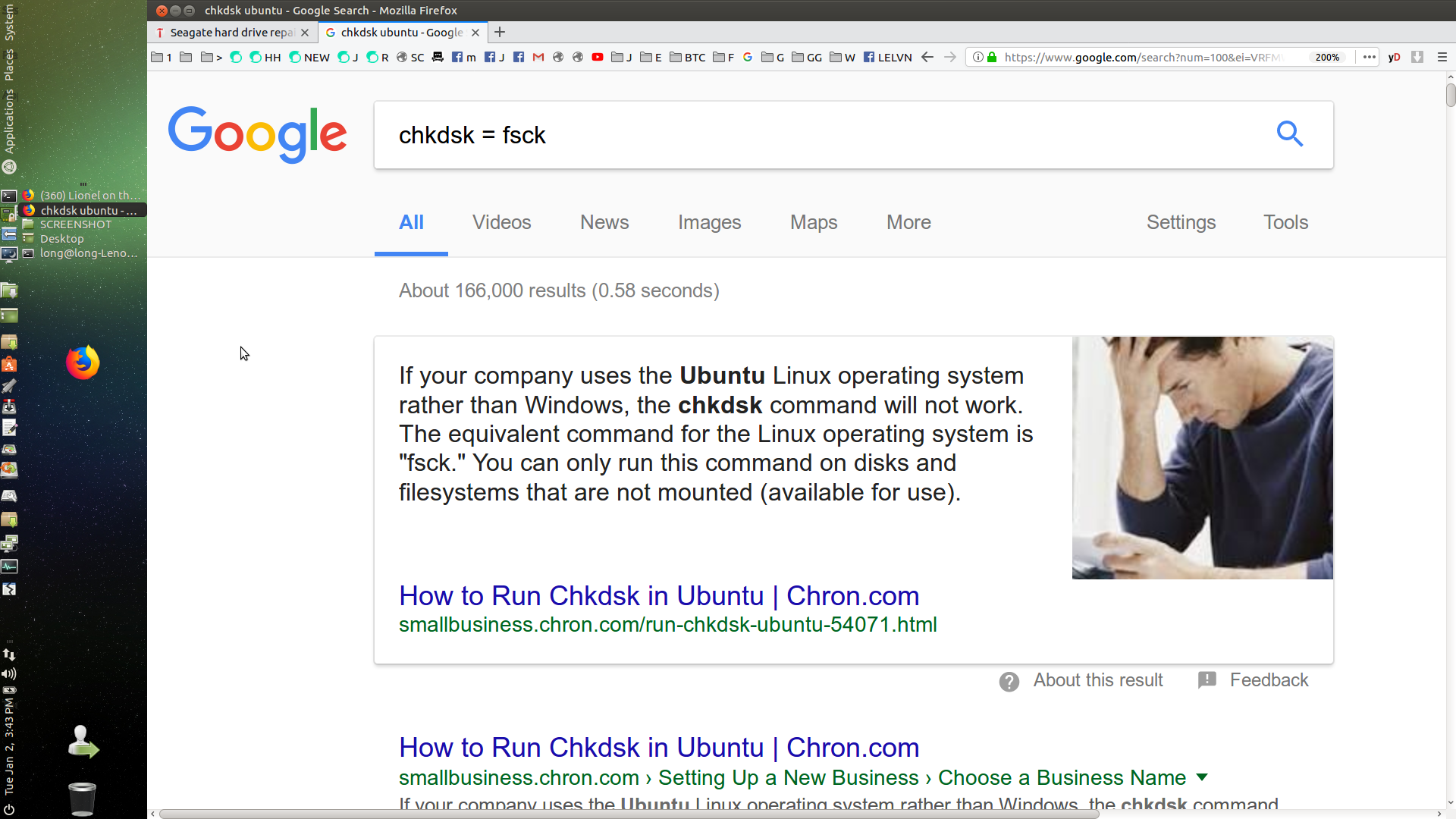
Task: Click the browser back arrow
Action: tap(927, 57)
